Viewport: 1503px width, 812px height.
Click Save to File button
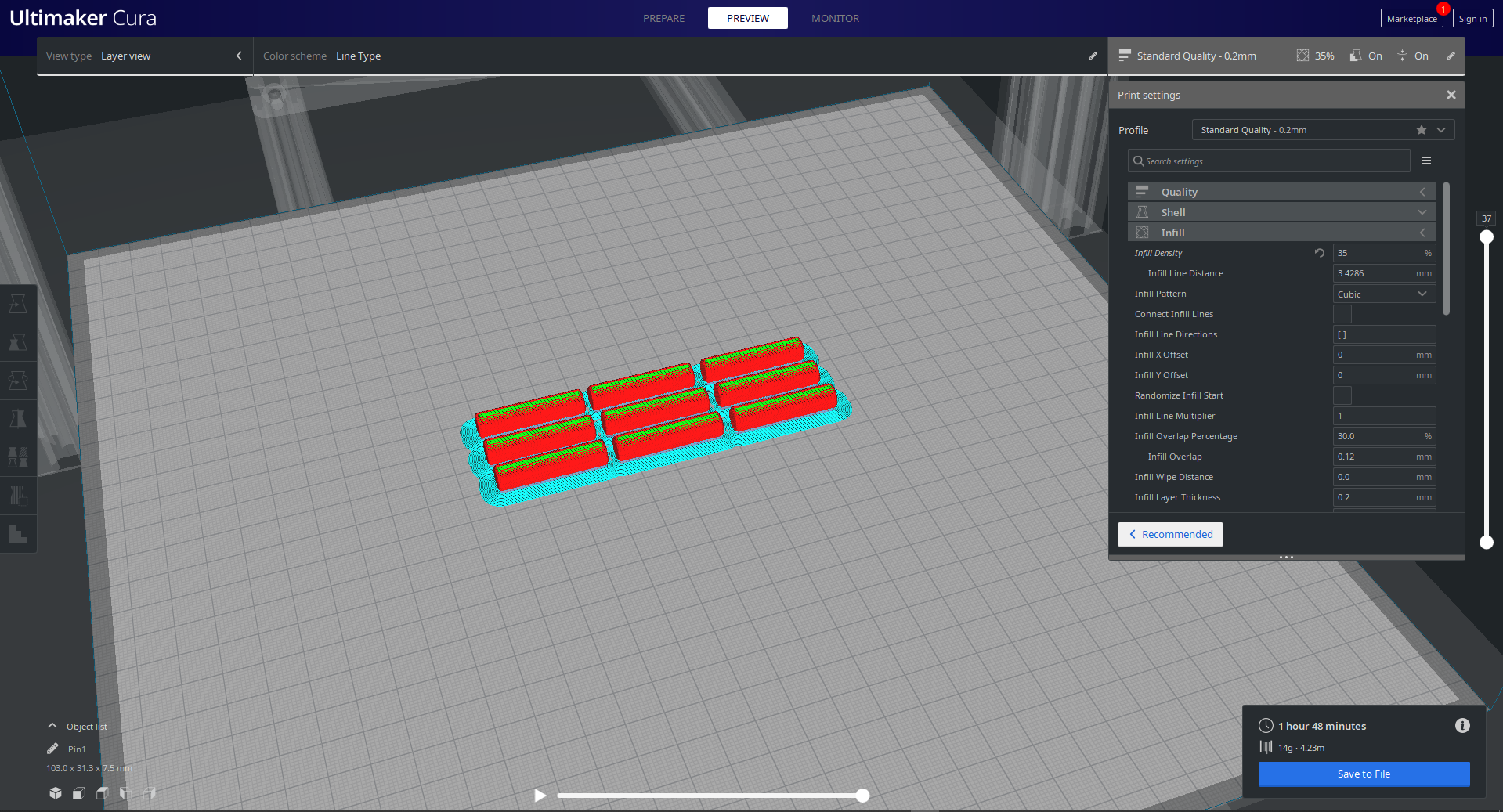point(1364,774)
